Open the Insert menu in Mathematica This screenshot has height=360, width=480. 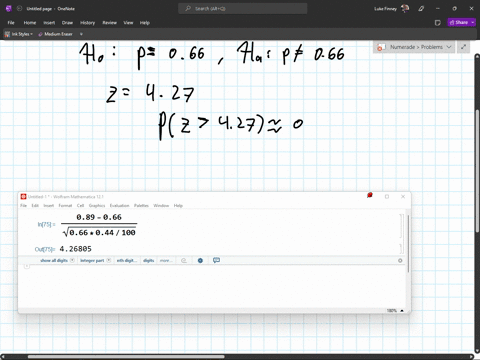click(49, 206)
